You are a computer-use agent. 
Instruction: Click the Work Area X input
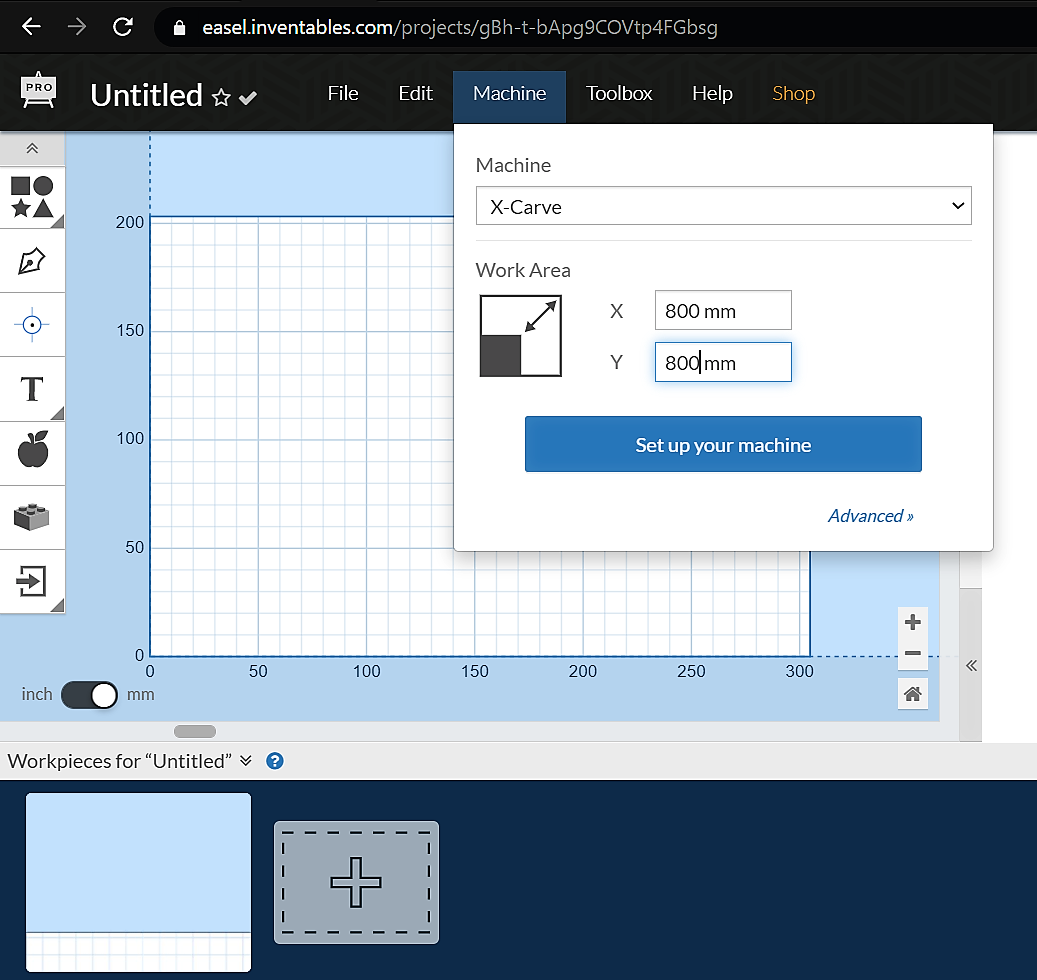click(x=723, y=310)
